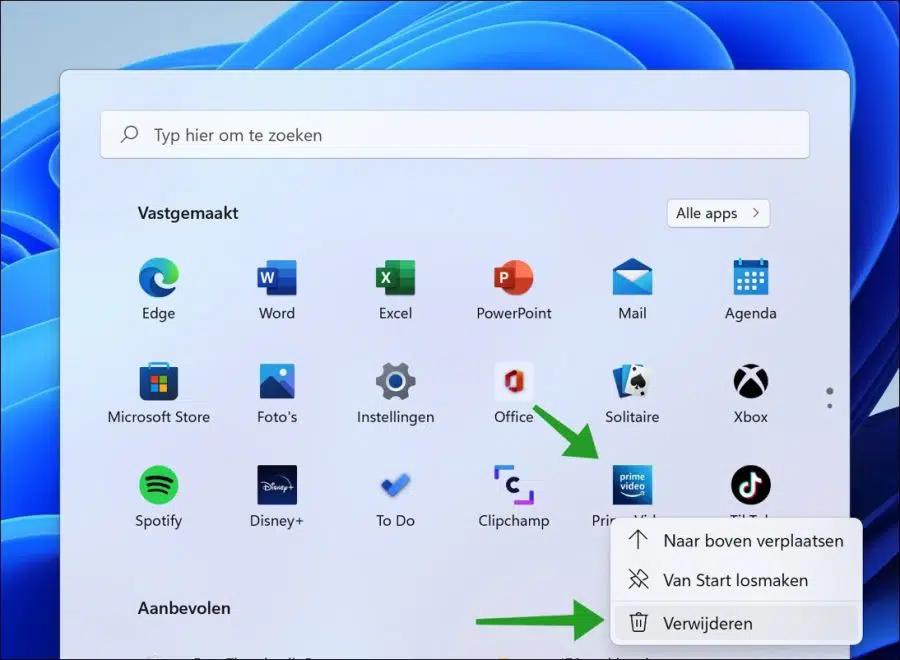Click Verwijderen to uninstall the app
This screenshot has width=900, height=660.
736,623
